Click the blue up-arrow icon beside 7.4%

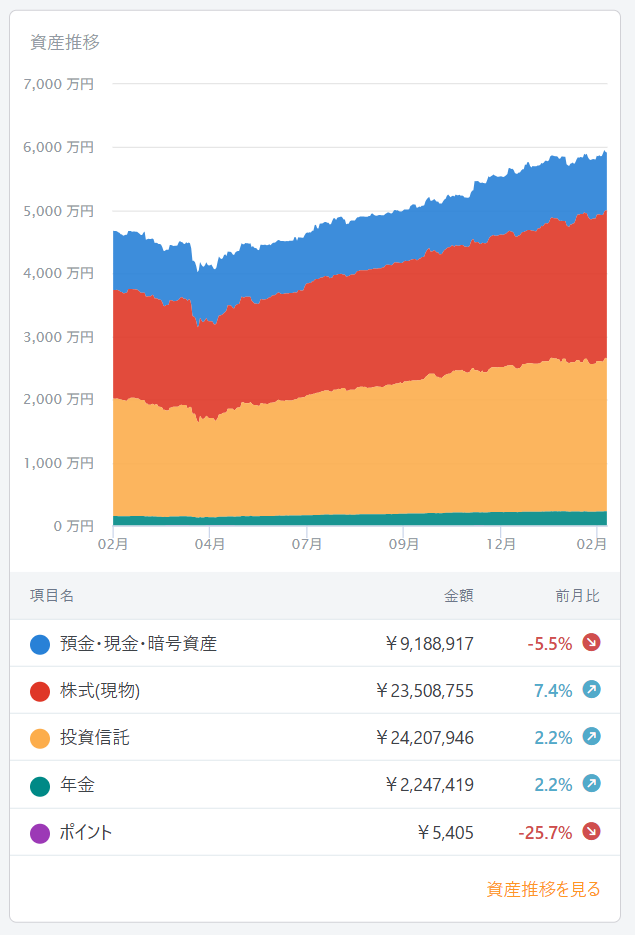click(591, 690)
